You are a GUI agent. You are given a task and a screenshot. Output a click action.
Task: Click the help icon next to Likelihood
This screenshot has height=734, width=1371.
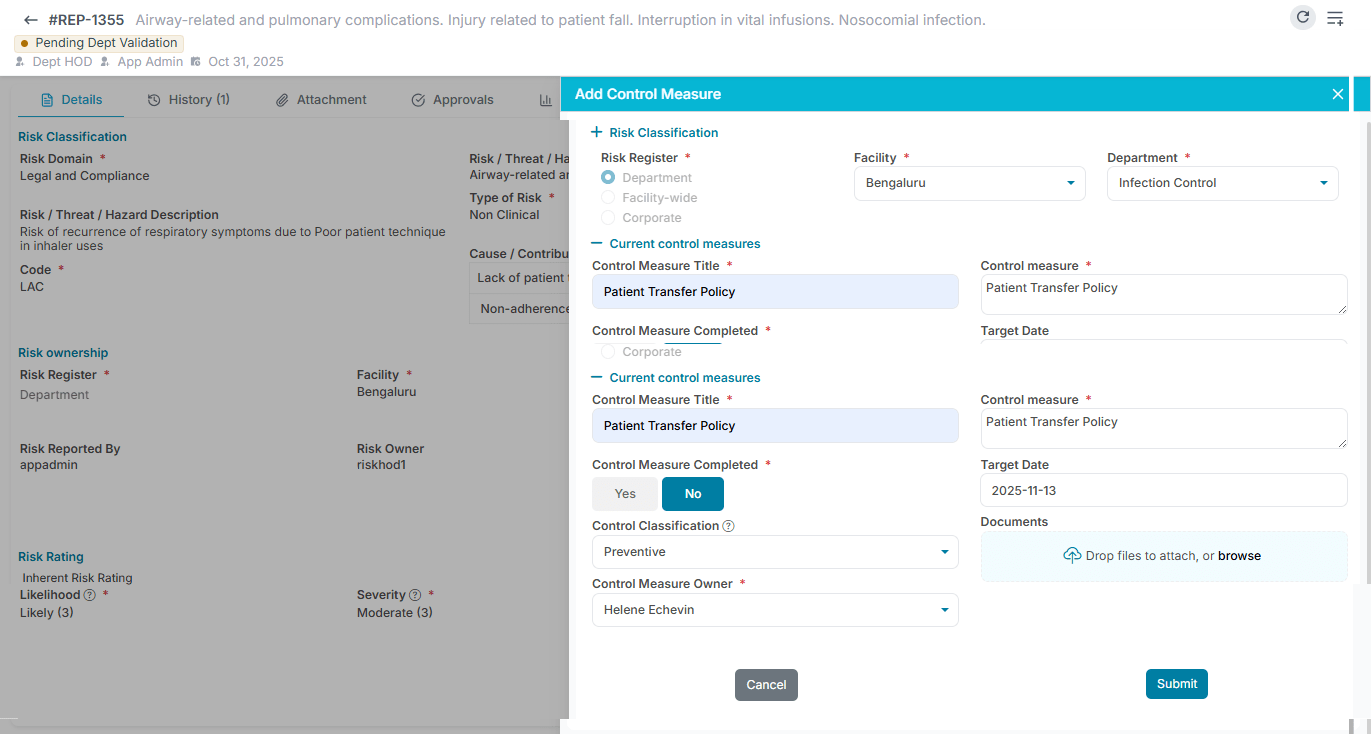coord(89,594)
